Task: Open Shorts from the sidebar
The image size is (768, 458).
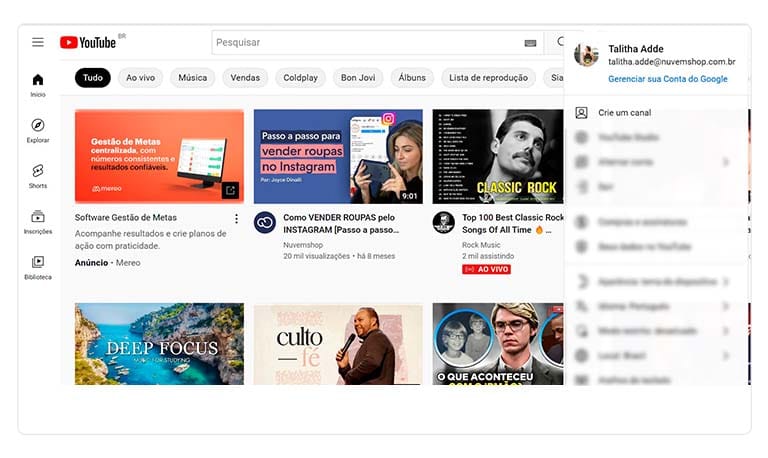Action: coord(38,177)
